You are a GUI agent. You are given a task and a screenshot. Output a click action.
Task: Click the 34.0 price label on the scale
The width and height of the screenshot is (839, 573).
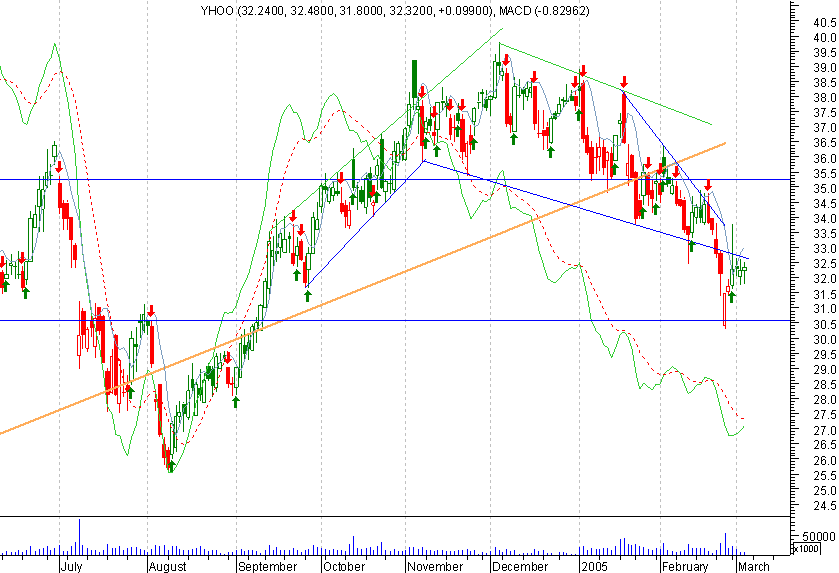click(825, 218)
